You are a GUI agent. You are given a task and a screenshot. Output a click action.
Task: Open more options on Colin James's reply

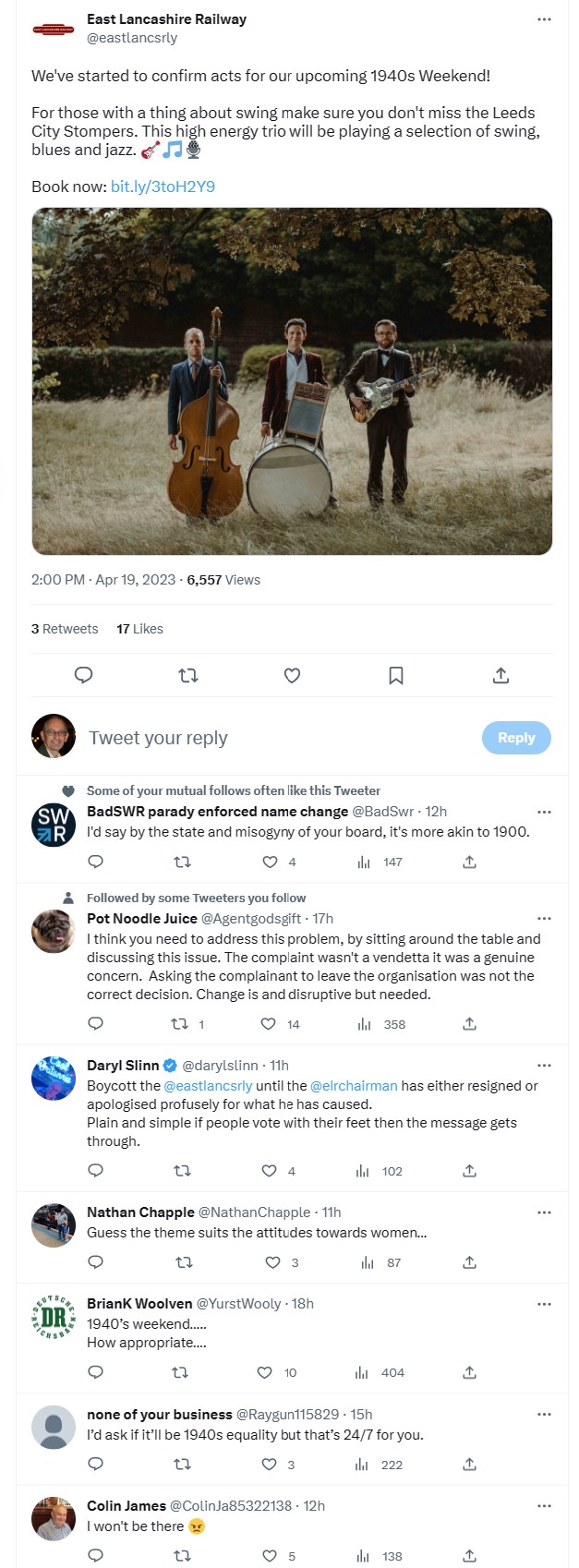pos(544,1506)
